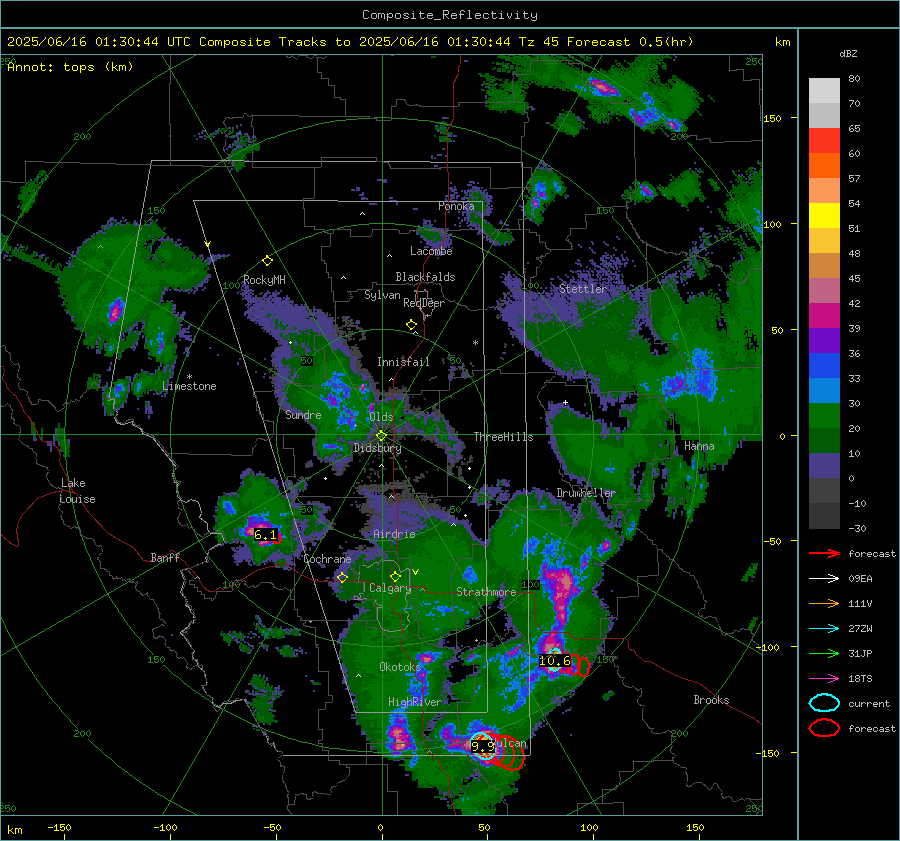Click the Stettler city label
Image resolution: width=900 pixels, height=841 pixels.
click(x=583, y=289)
